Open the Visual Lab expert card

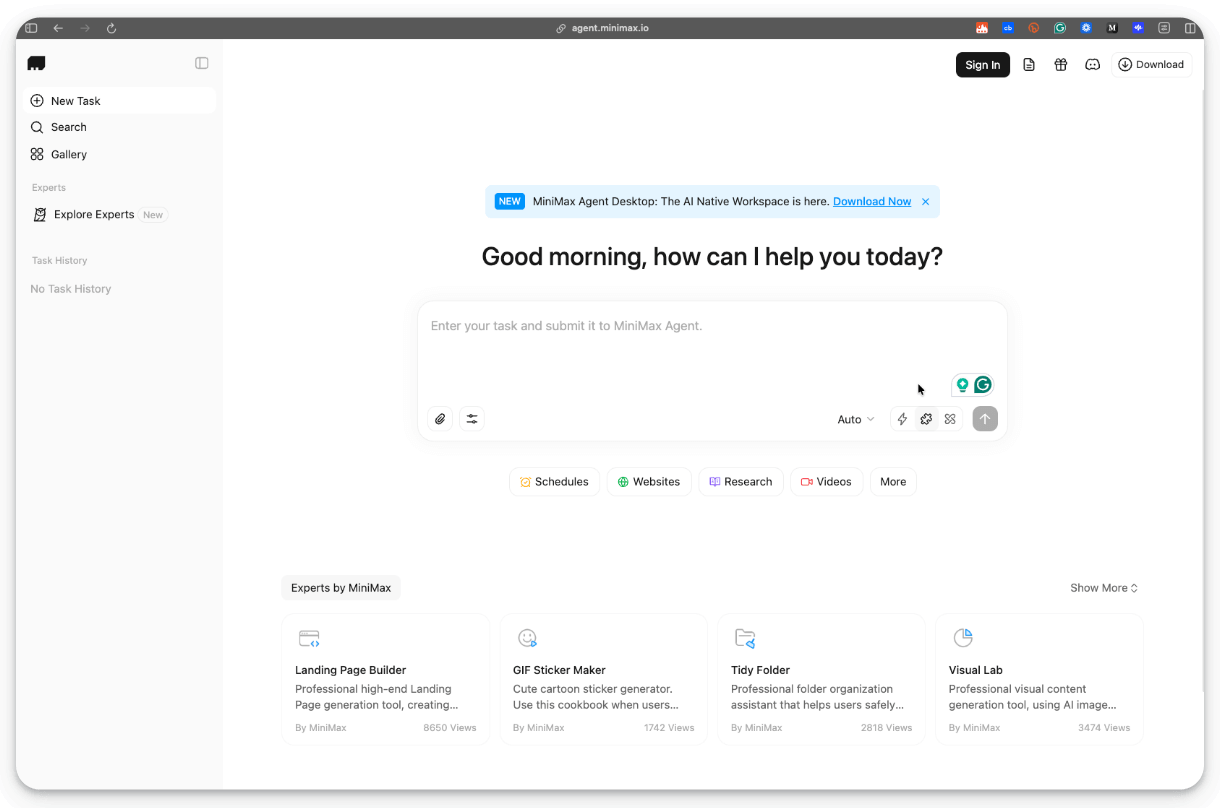(x=1040, y=679)
